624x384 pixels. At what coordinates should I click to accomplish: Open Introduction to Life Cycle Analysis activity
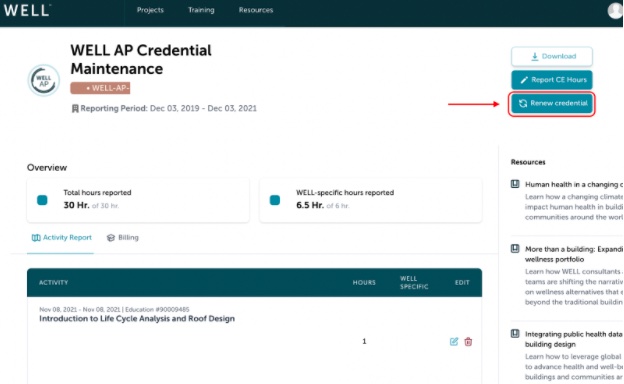137,318
